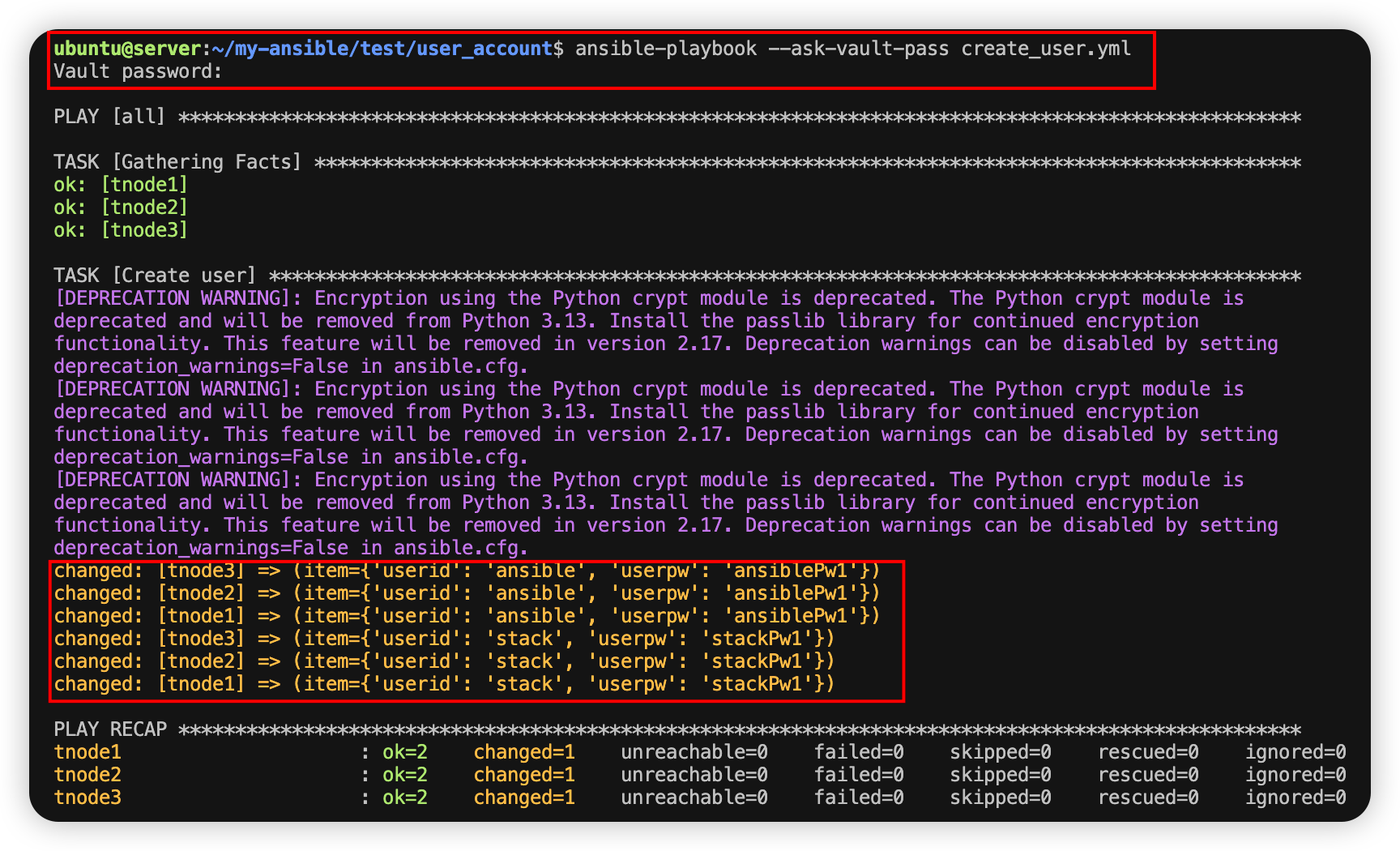Click create_user.yml in the command
This screenshot has height=851, width=1400.
click(1046, 49)
